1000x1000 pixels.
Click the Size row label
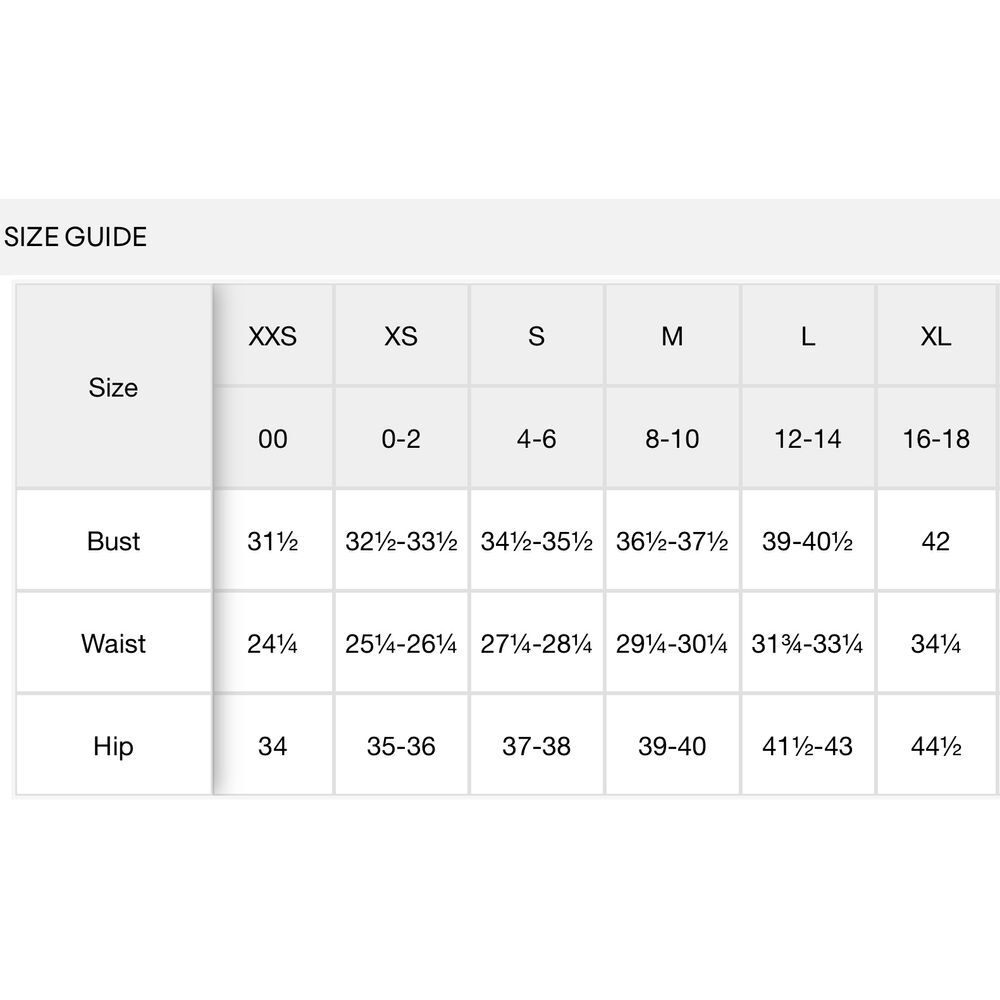[x=114, y=387]
